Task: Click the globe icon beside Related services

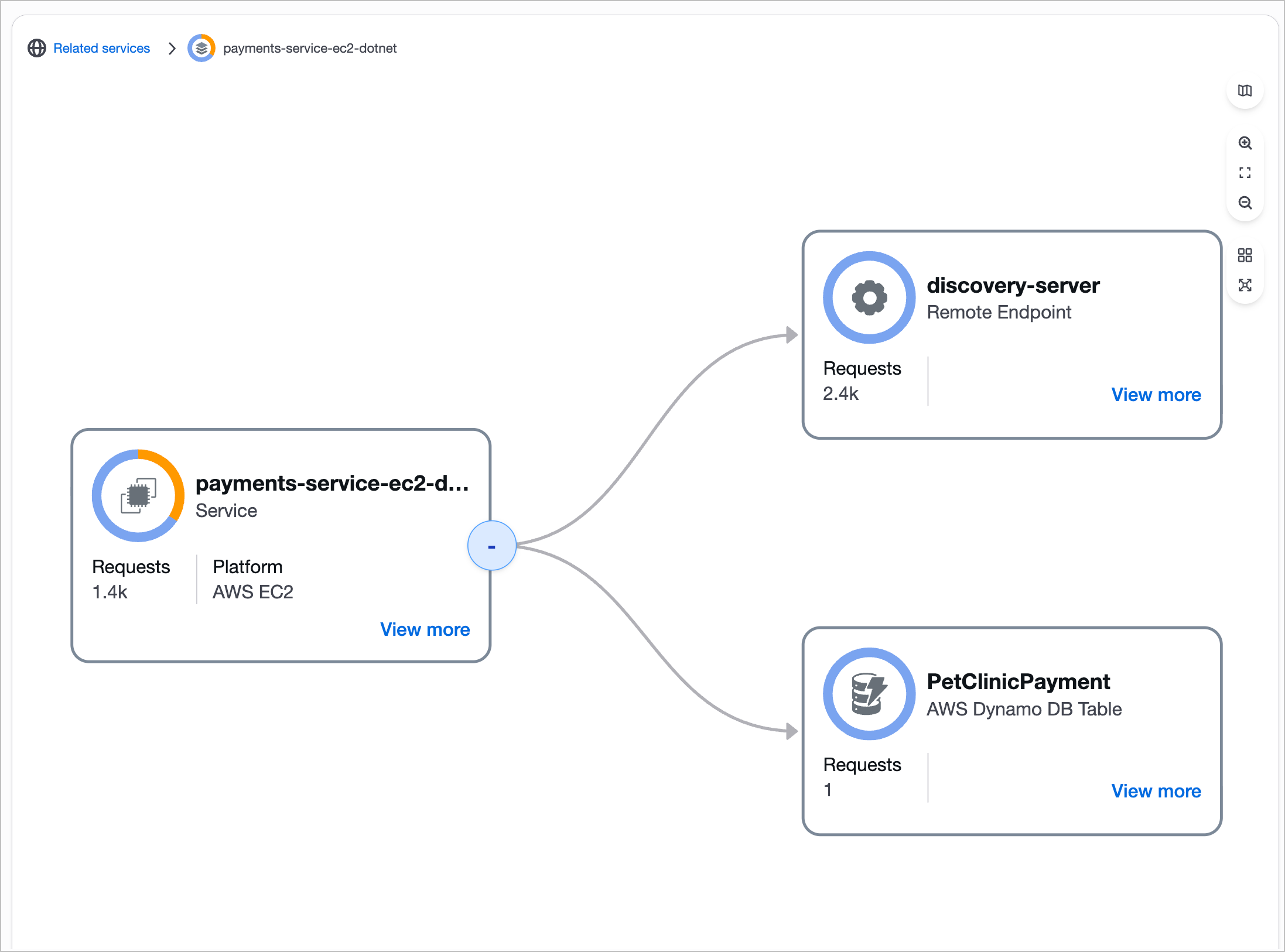Action: (37, 48)
